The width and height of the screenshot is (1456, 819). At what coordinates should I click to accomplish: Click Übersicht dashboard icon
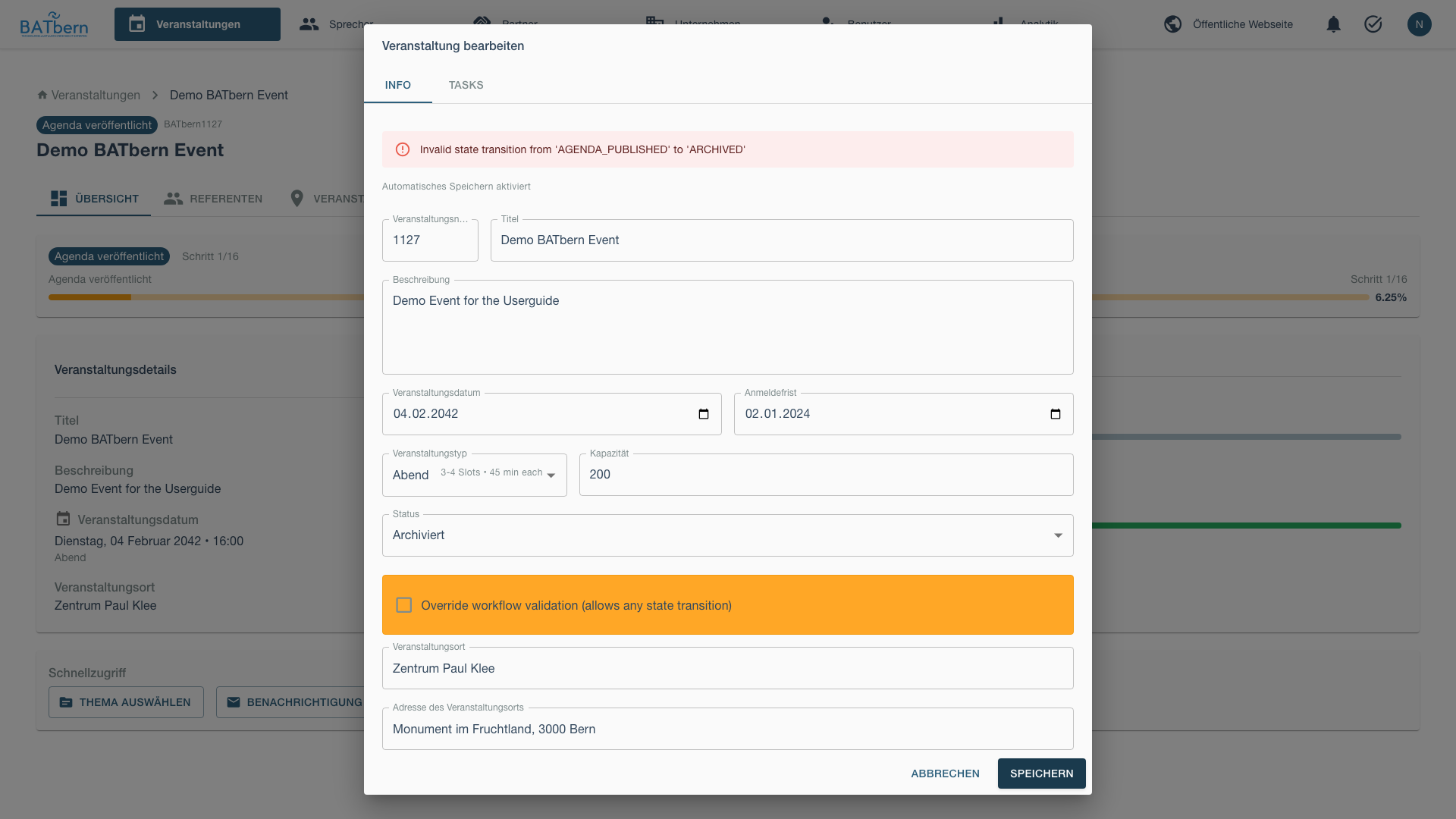point(58,199)
